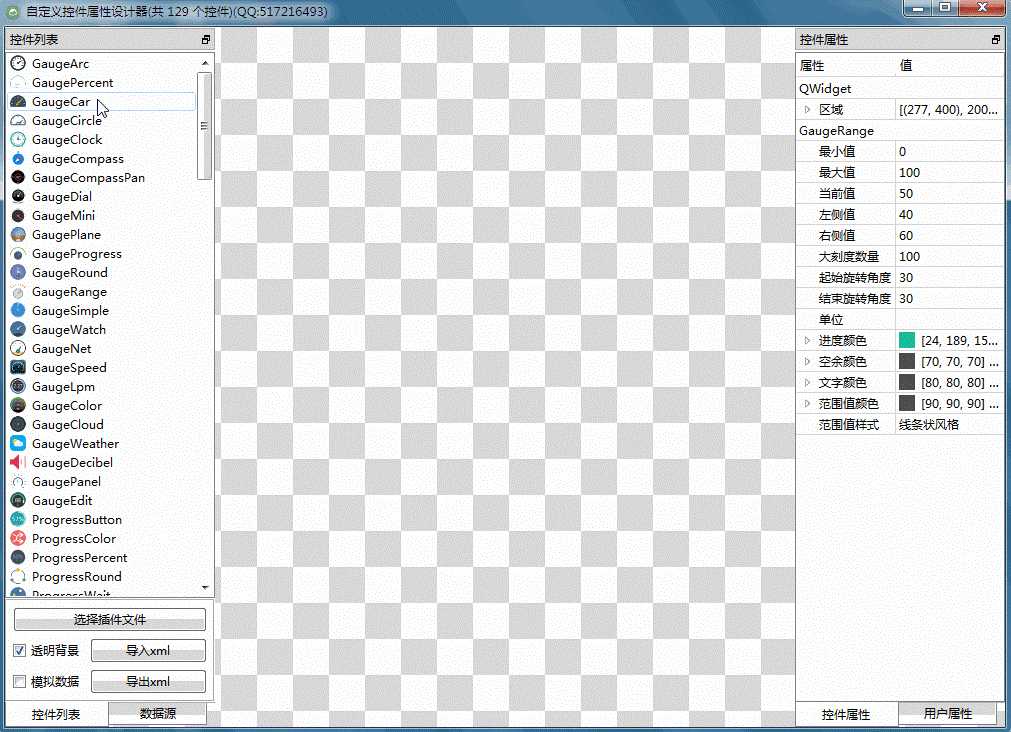Open the 用户属性 tab

(948, 713)
